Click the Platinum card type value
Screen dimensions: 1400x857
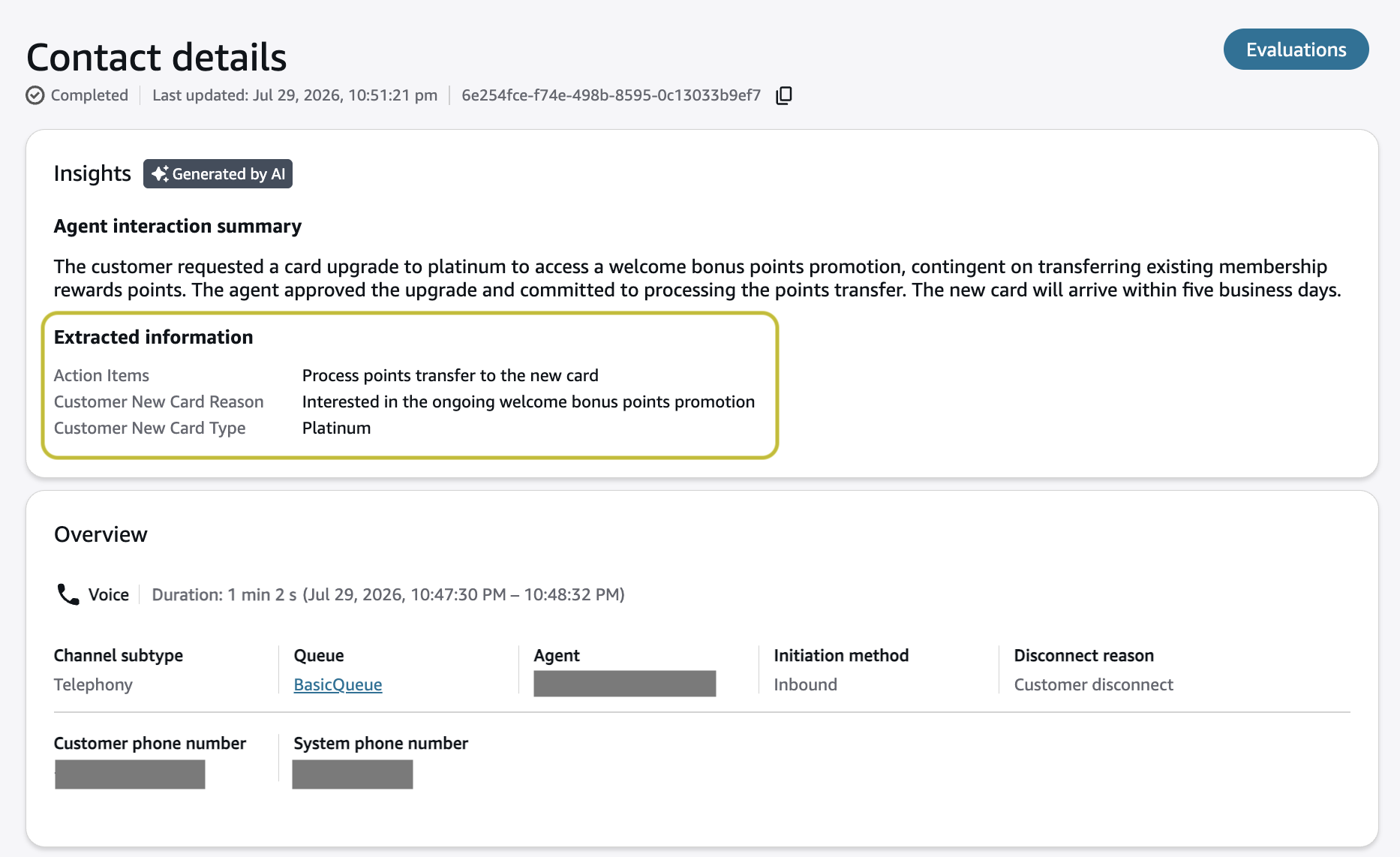[x=336, y=428]
